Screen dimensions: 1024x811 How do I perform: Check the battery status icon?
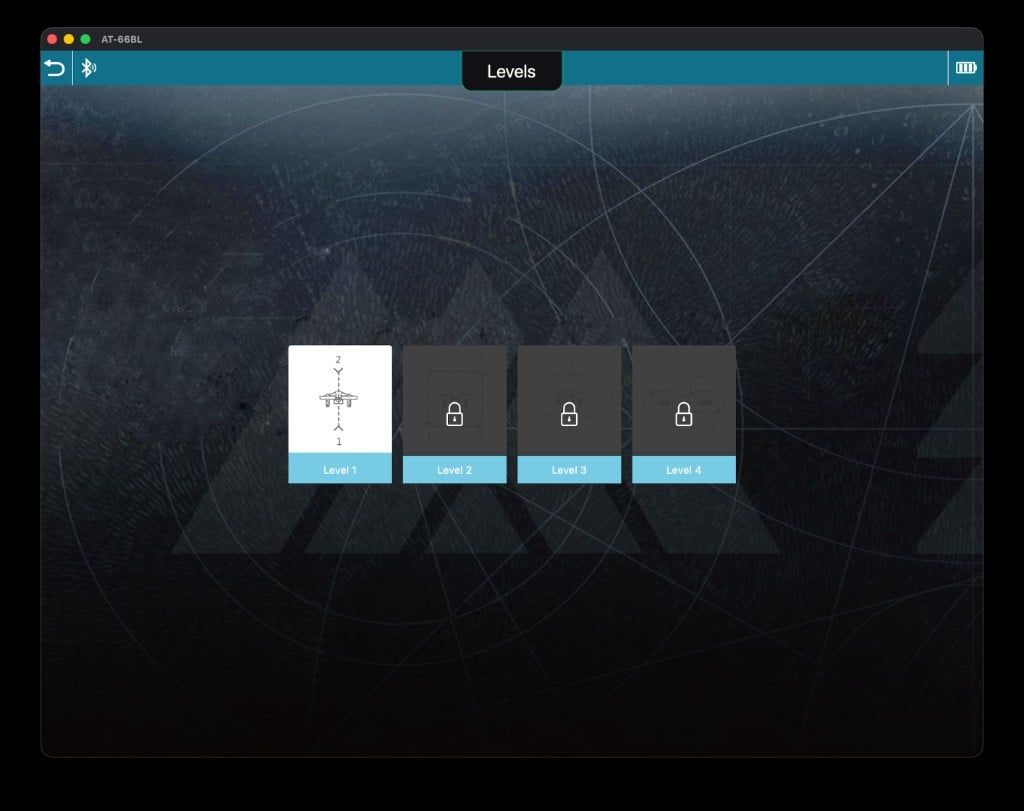(x=966, y=68)
